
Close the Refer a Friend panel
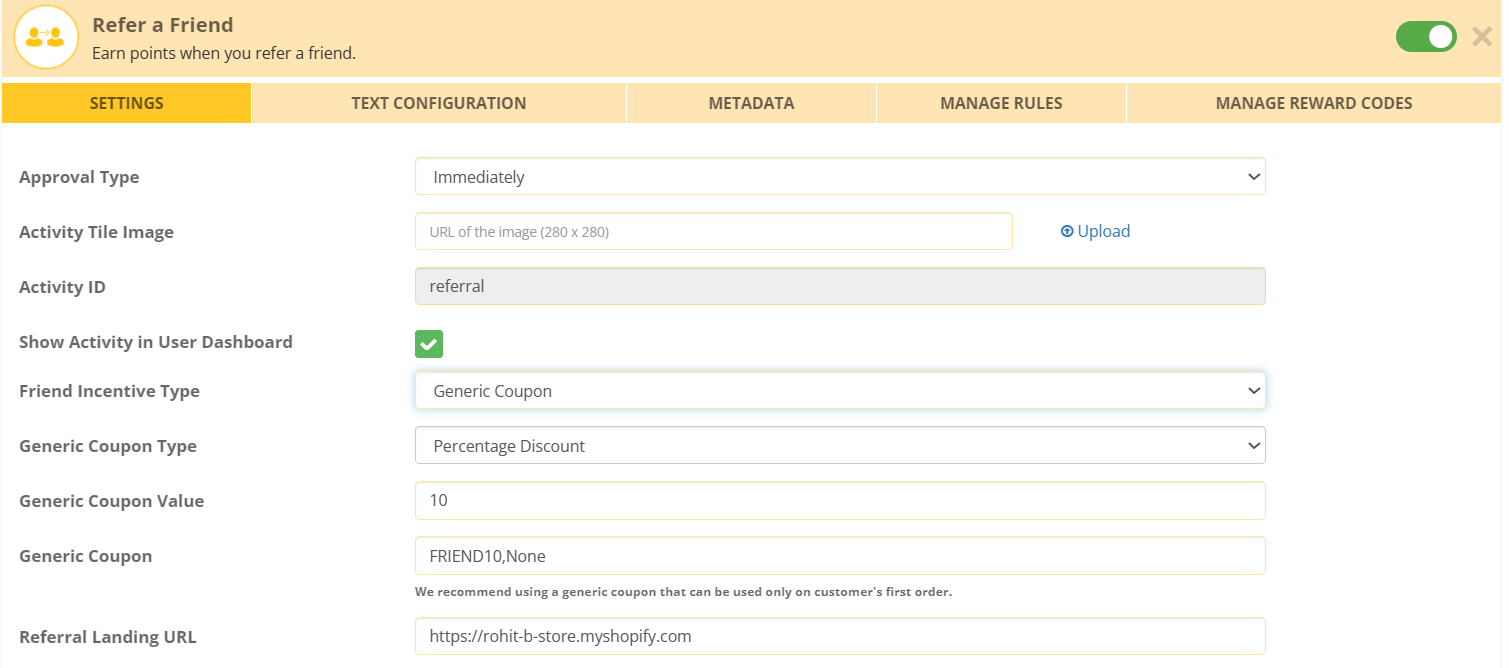(x=1482, y=37)
